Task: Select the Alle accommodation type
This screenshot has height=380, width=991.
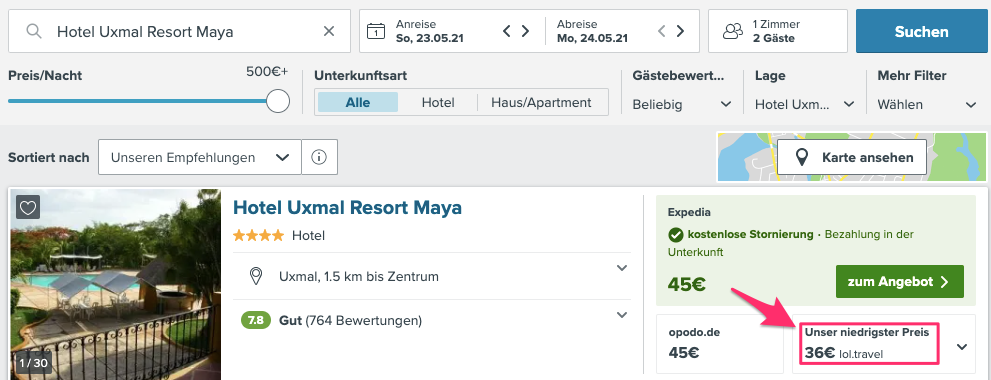Action: [358, 102]
